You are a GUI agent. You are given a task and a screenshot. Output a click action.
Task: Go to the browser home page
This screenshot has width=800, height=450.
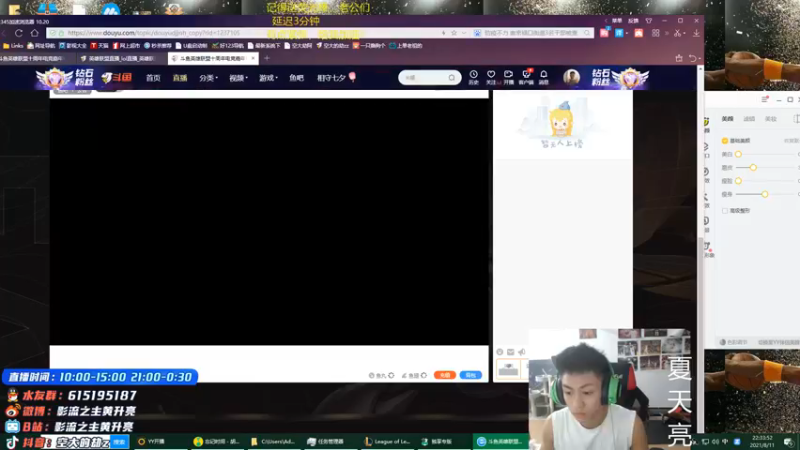[34, 33]
